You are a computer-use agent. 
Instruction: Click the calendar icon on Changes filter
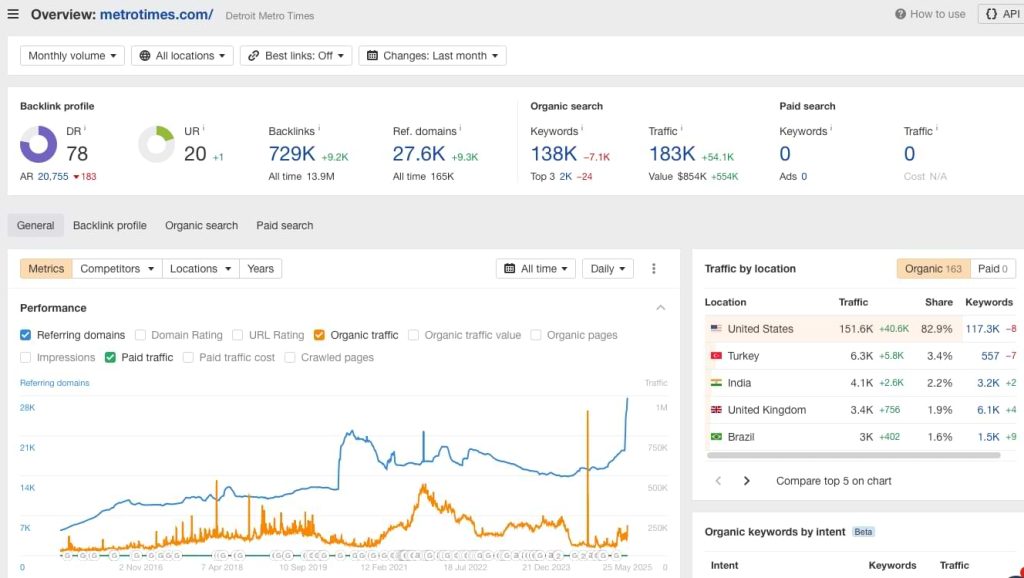point(374,55)
